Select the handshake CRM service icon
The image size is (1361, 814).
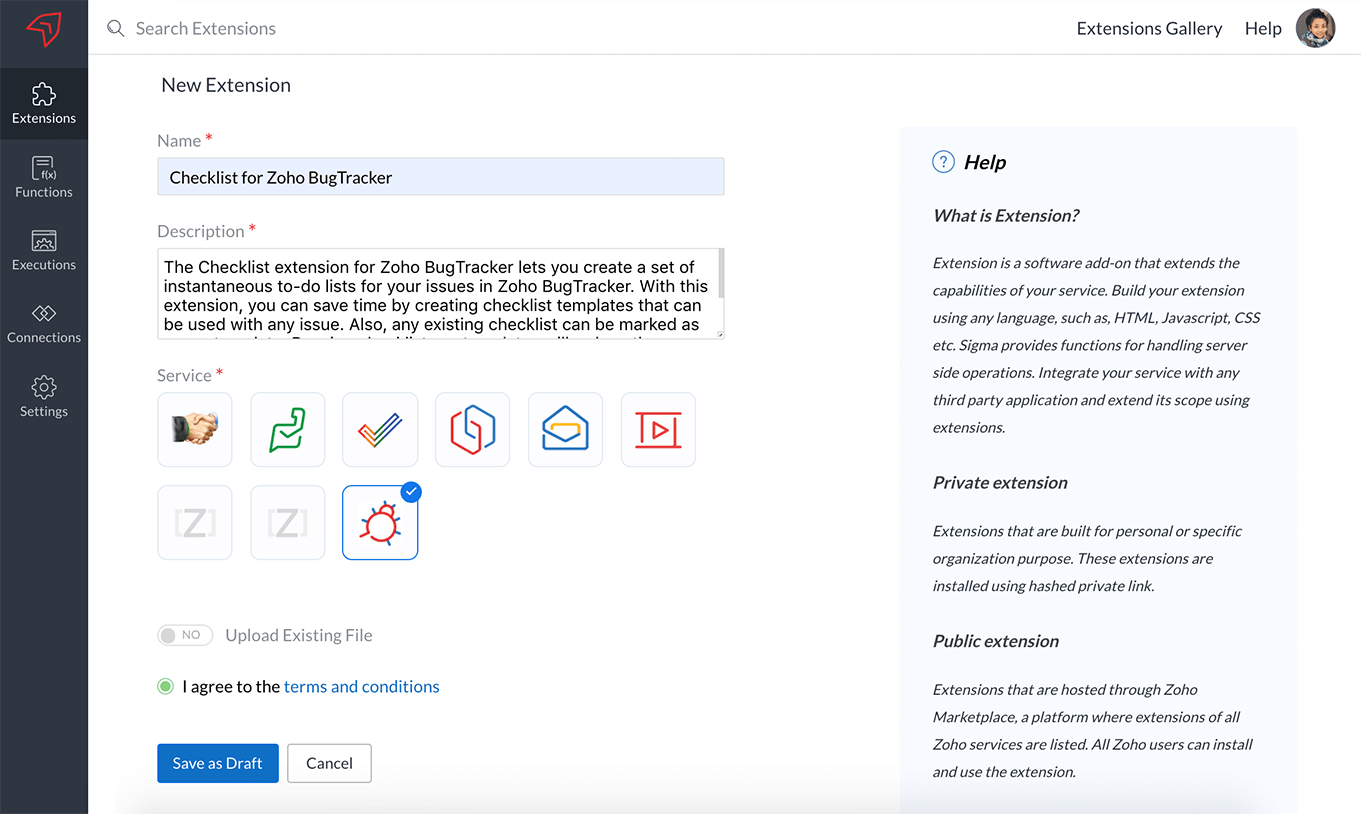pos(195,429)
